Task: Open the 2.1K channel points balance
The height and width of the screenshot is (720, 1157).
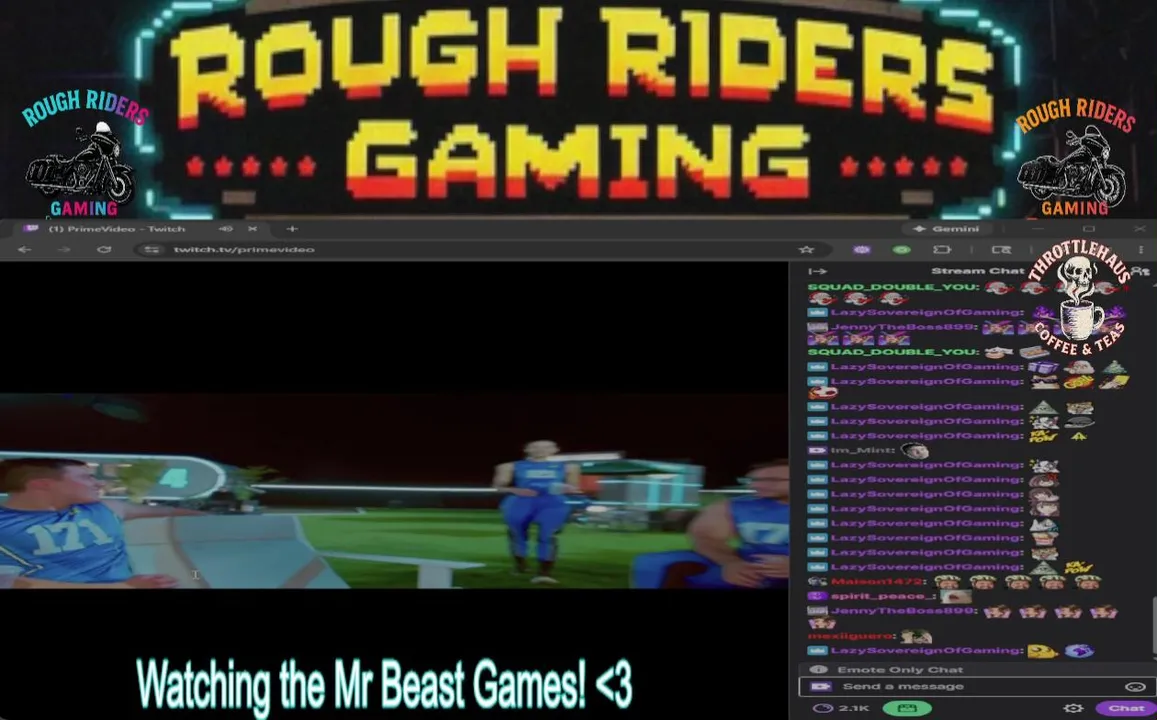Action: [841, 708]
